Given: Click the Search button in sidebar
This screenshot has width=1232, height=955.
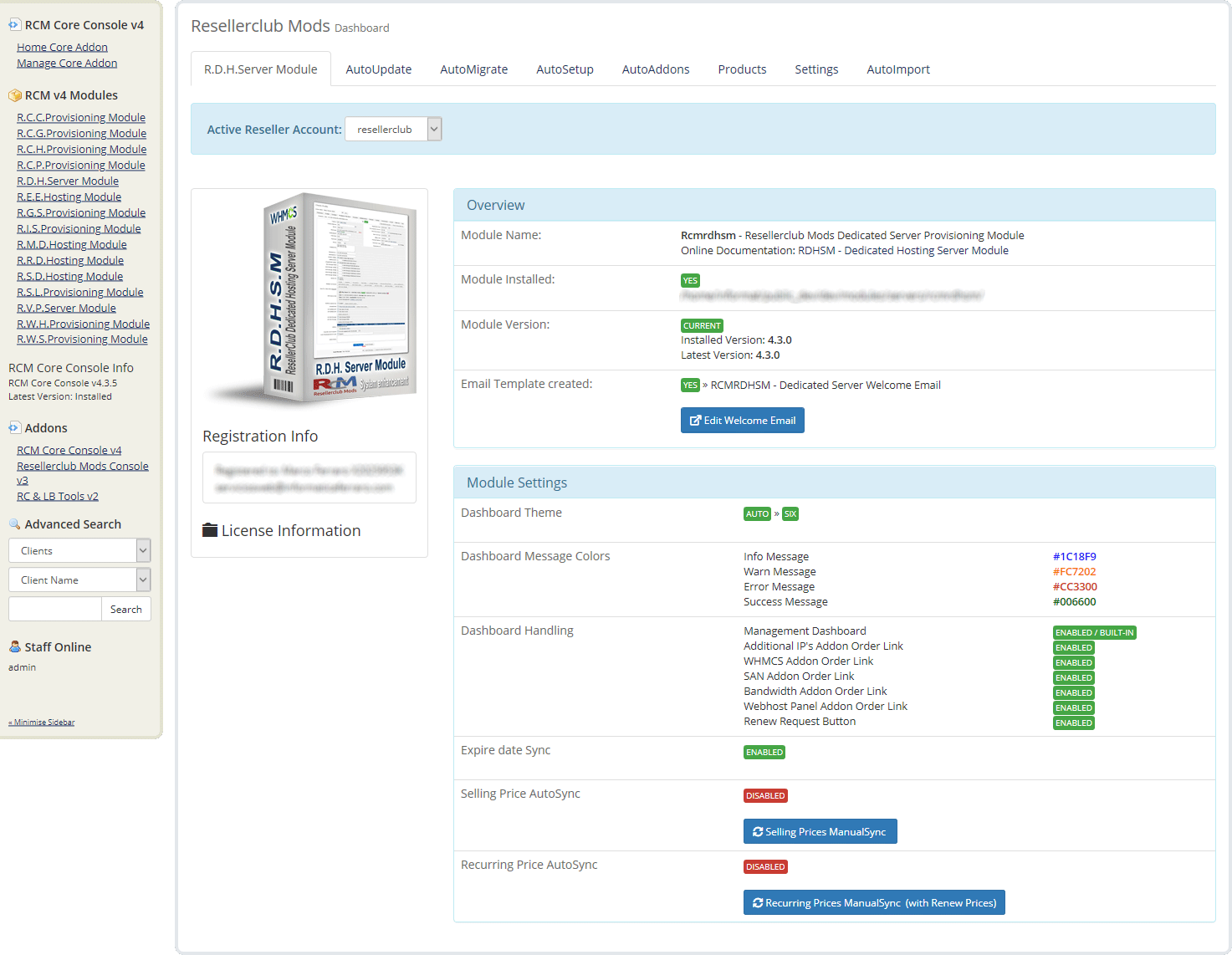Looking at the screenshot, I should tap(126, 609).
